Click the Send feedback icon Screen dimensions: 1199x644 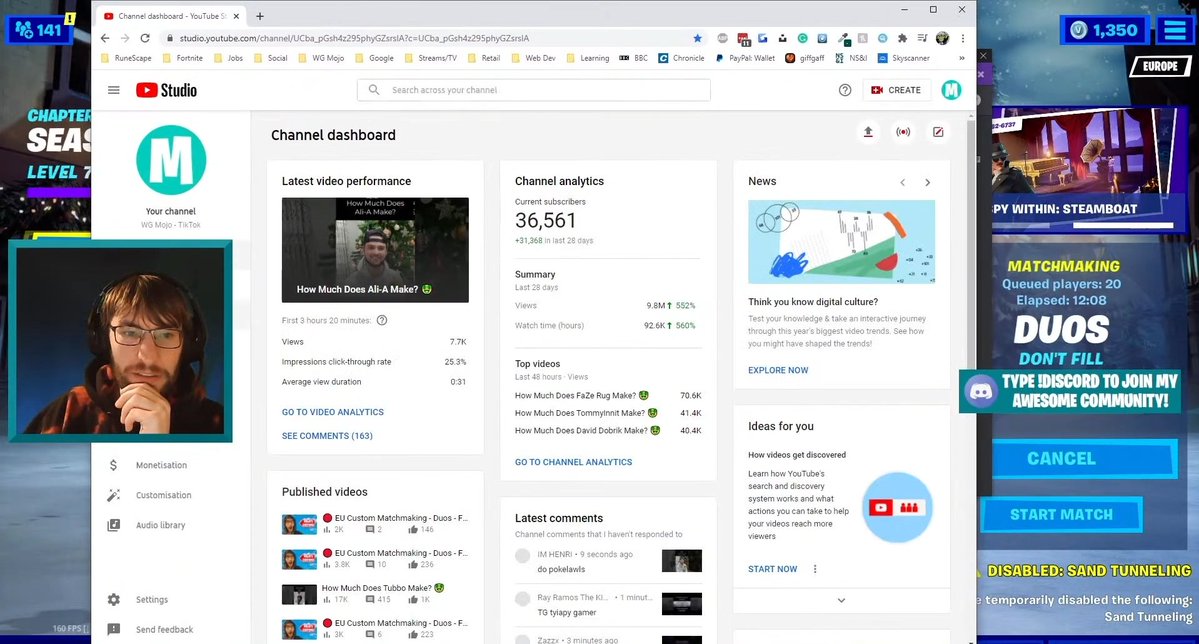click(x=113, y=629)
